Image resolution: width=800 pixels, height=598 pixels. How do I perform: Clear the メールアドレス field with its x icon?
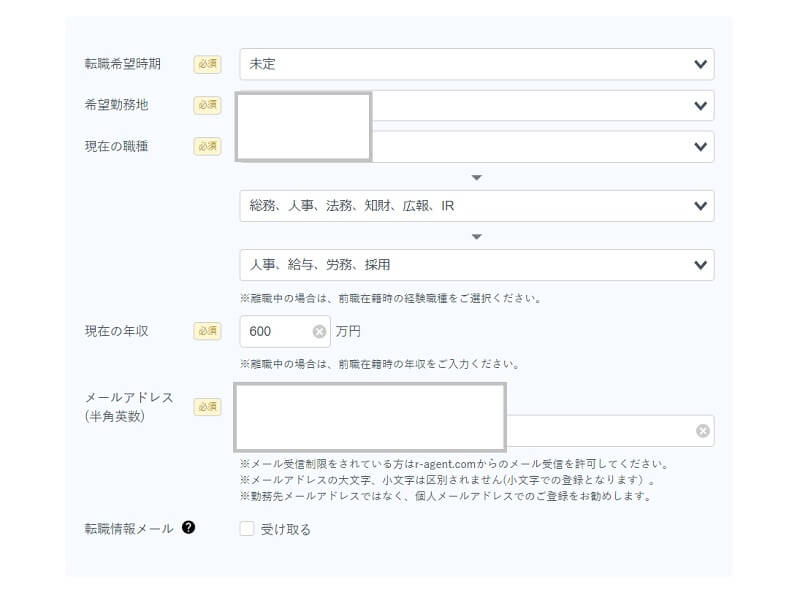click(x=703, y=431)
